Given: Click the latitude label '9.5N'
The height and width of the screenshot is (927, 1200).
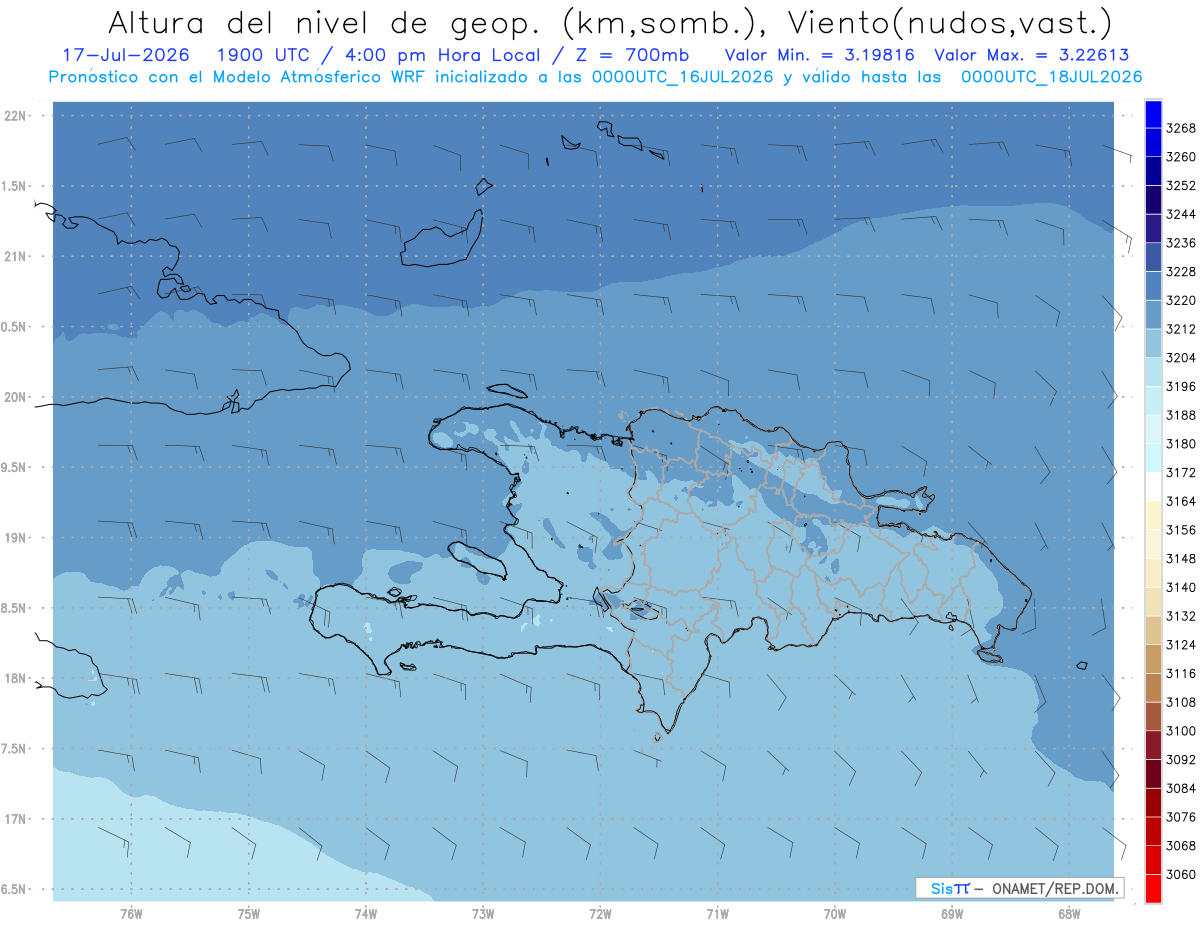Looking at the screenshot, I should [14, 468].
